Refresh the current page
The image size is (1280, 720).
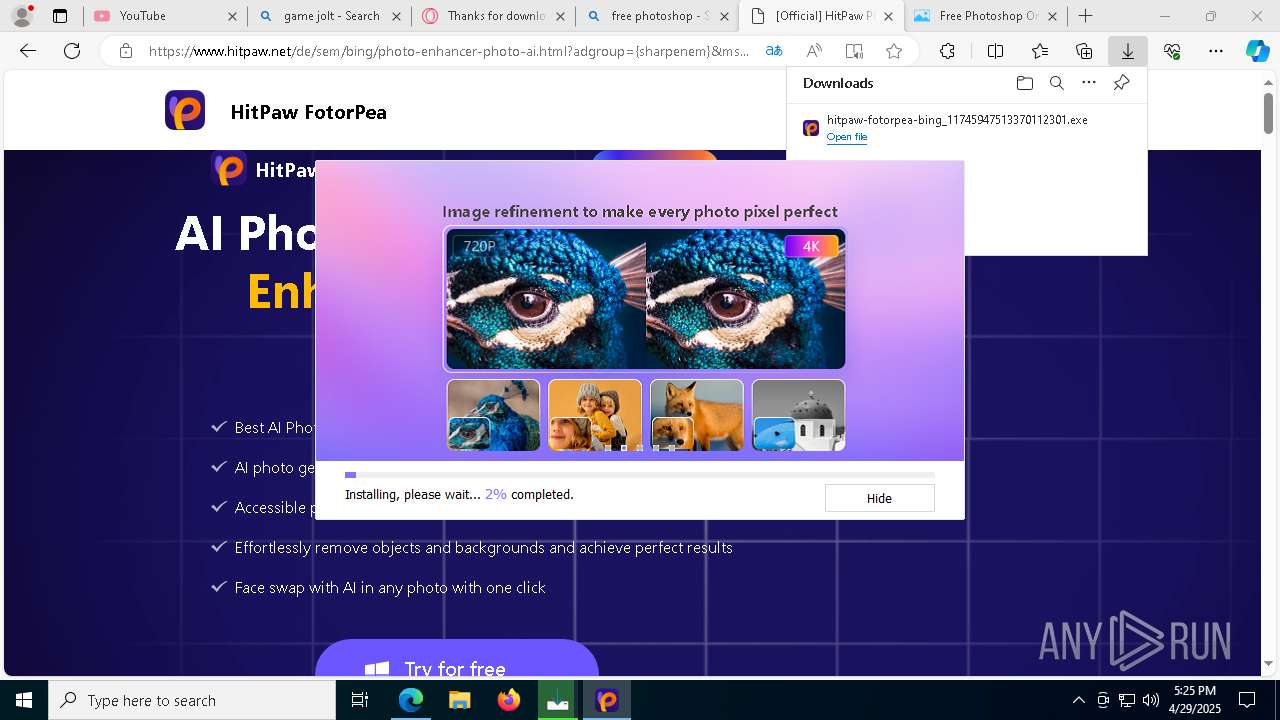[x=72, y=51]
